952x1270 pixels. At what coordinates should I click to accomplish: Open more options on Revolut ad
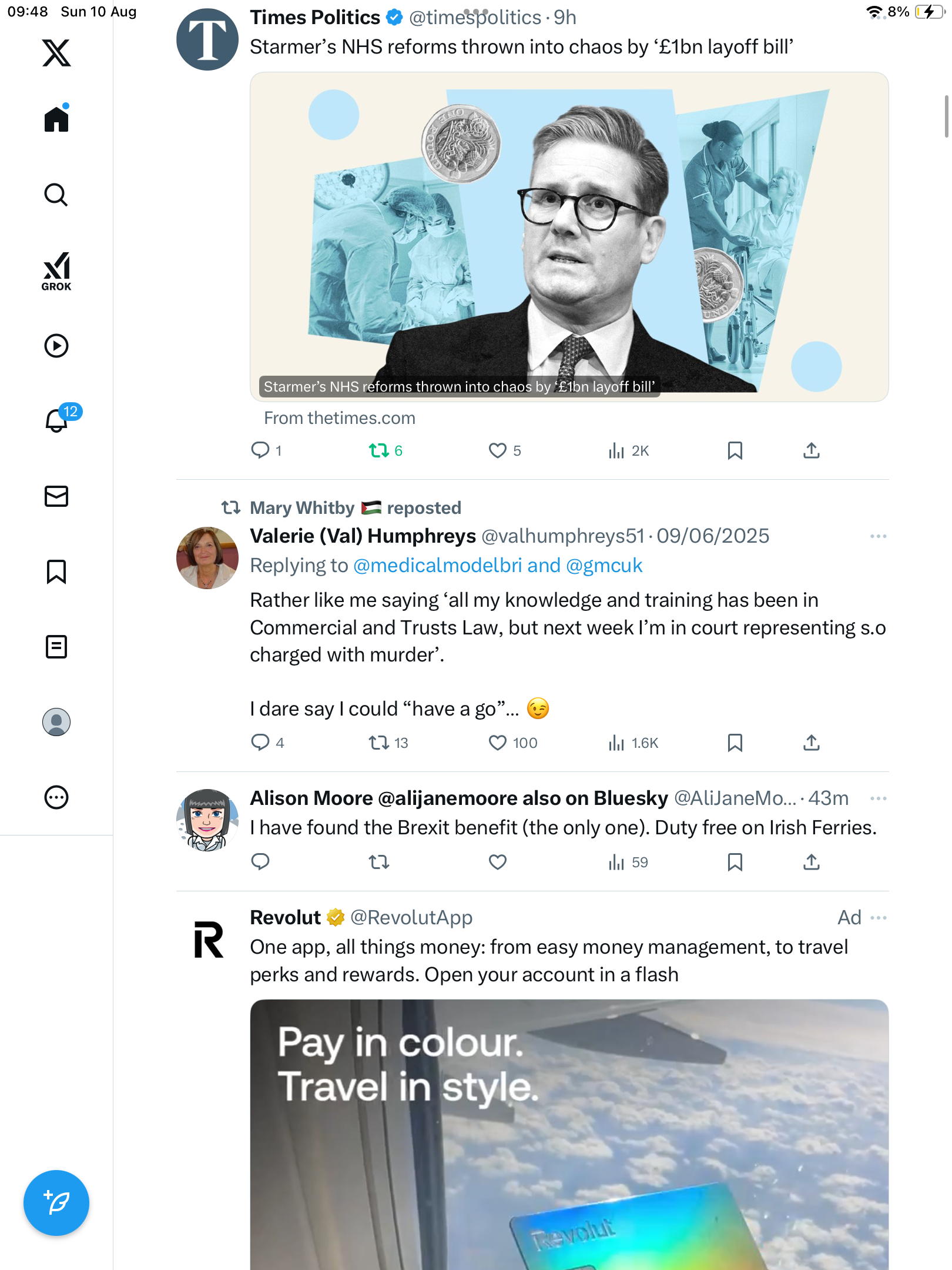click(x=878, y=918)
